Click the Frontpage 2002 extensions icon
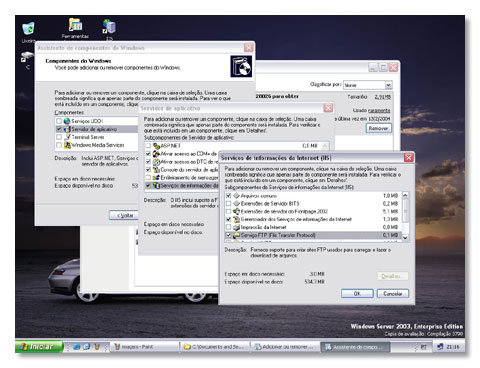Image resolution: width=480 pixels, height=368 pixels. 236,211
